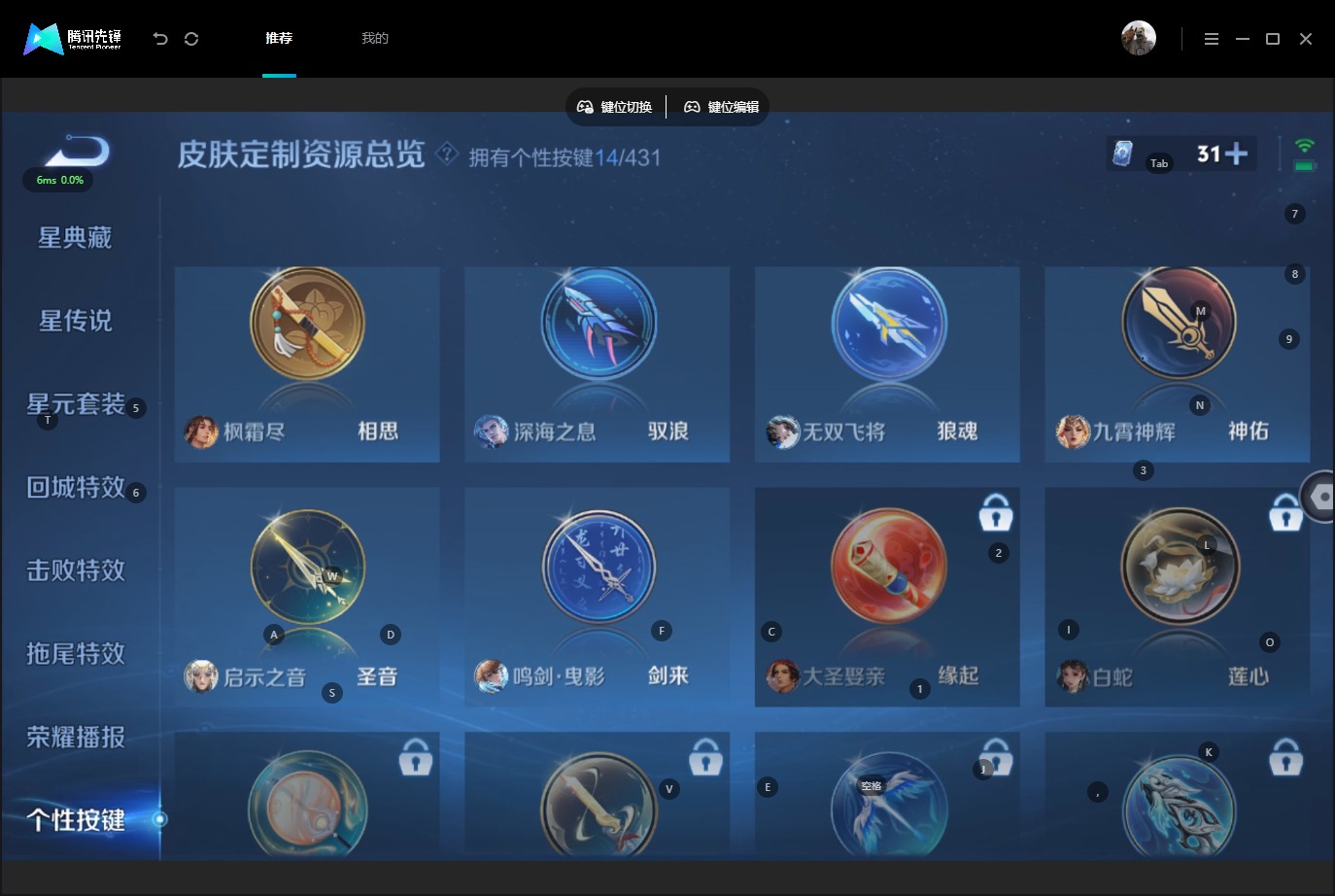Click the side floating panel handle
This screenshot has height=896, width=1335.
click(1318, 497)
